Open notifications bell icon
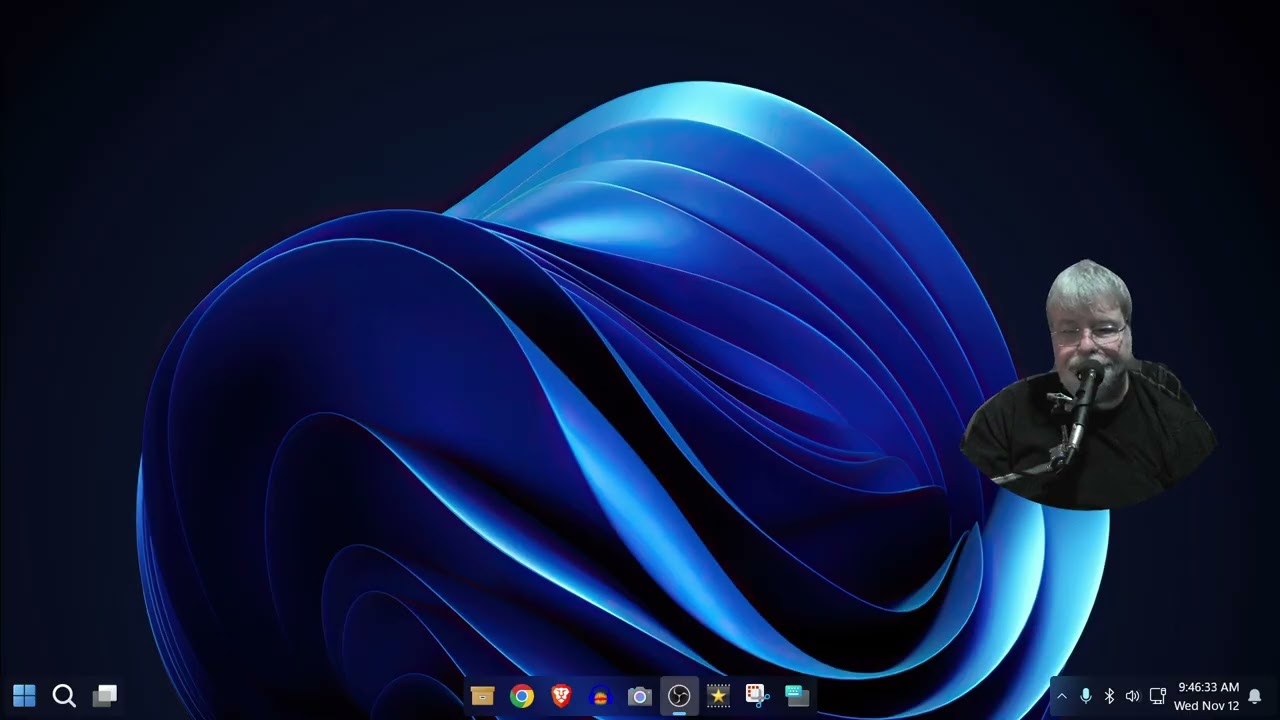 [1255, 696]
